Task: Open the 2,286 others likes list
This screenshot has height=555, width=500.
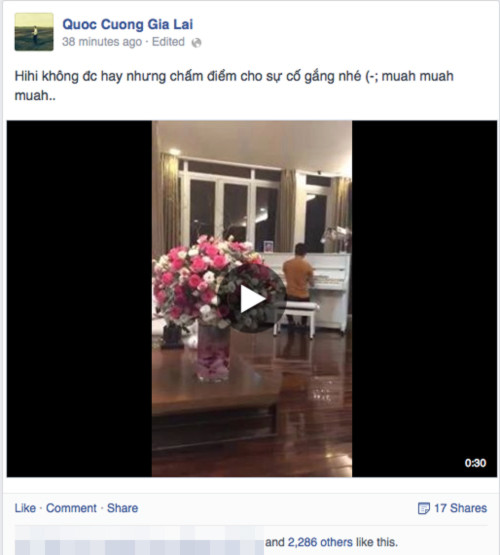Action: tap(320, 542)
